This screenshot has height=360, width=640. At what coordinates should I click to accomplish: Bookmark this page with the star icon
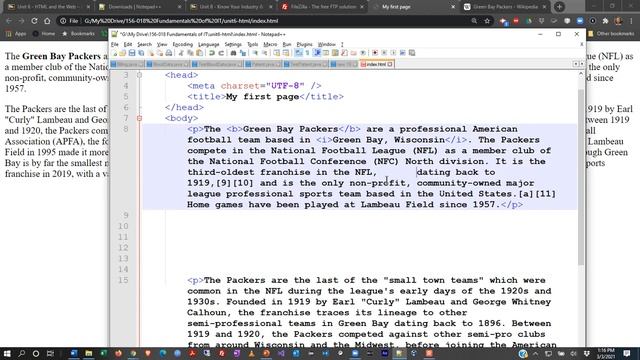pos(487,21)
